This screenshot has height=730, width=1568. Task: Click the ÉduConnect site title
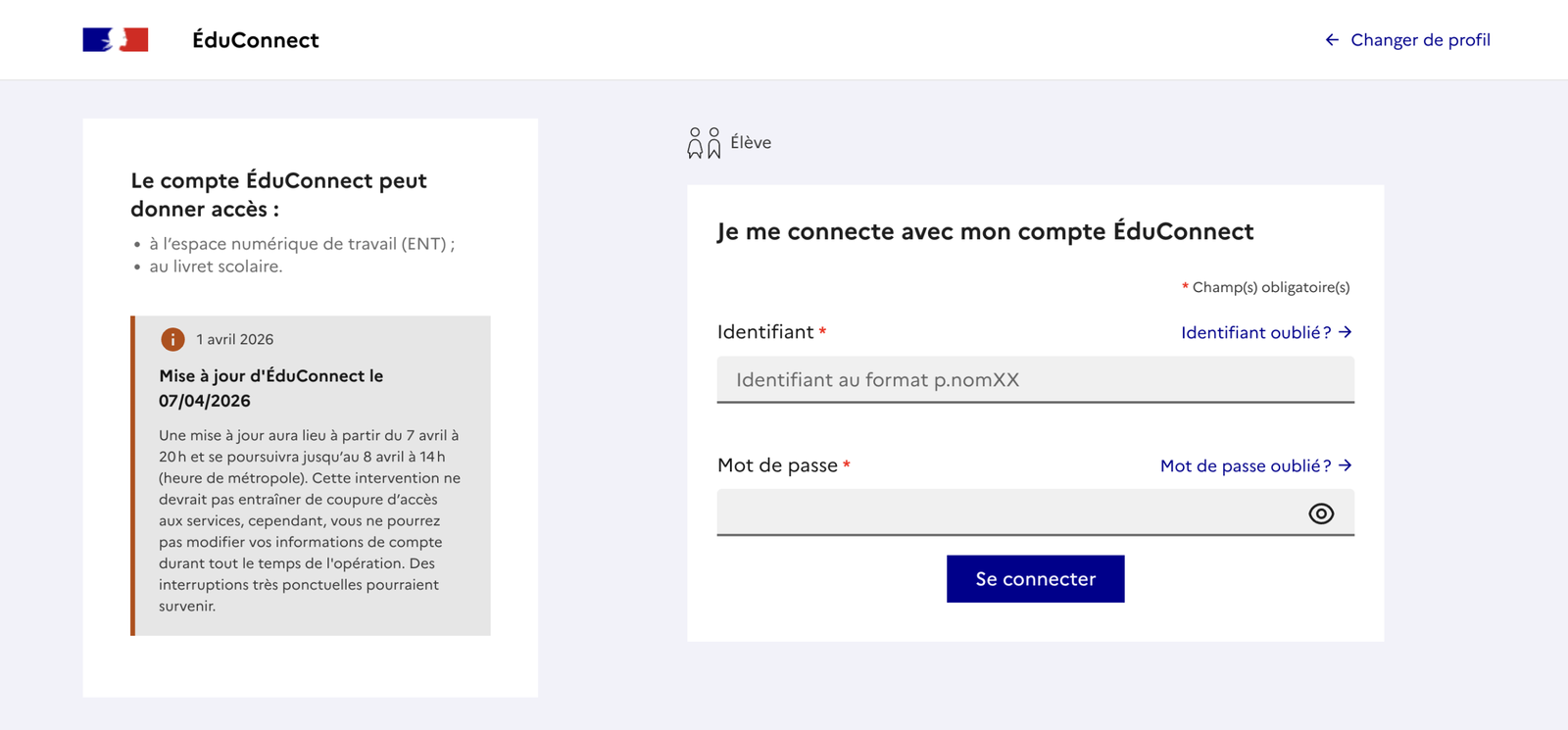point(256,40)
